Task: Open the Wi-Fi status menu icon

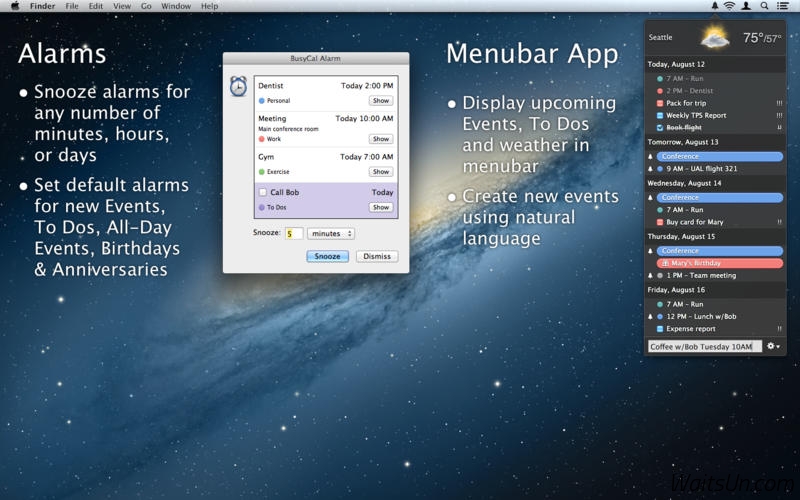Action: click(729, 6)
